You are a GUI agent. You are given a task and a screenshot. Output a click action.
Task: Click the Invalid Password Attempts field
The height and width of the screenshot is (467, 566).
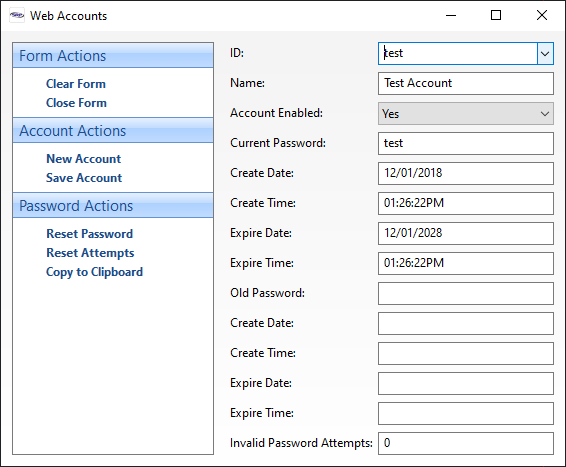coord(466,443)
